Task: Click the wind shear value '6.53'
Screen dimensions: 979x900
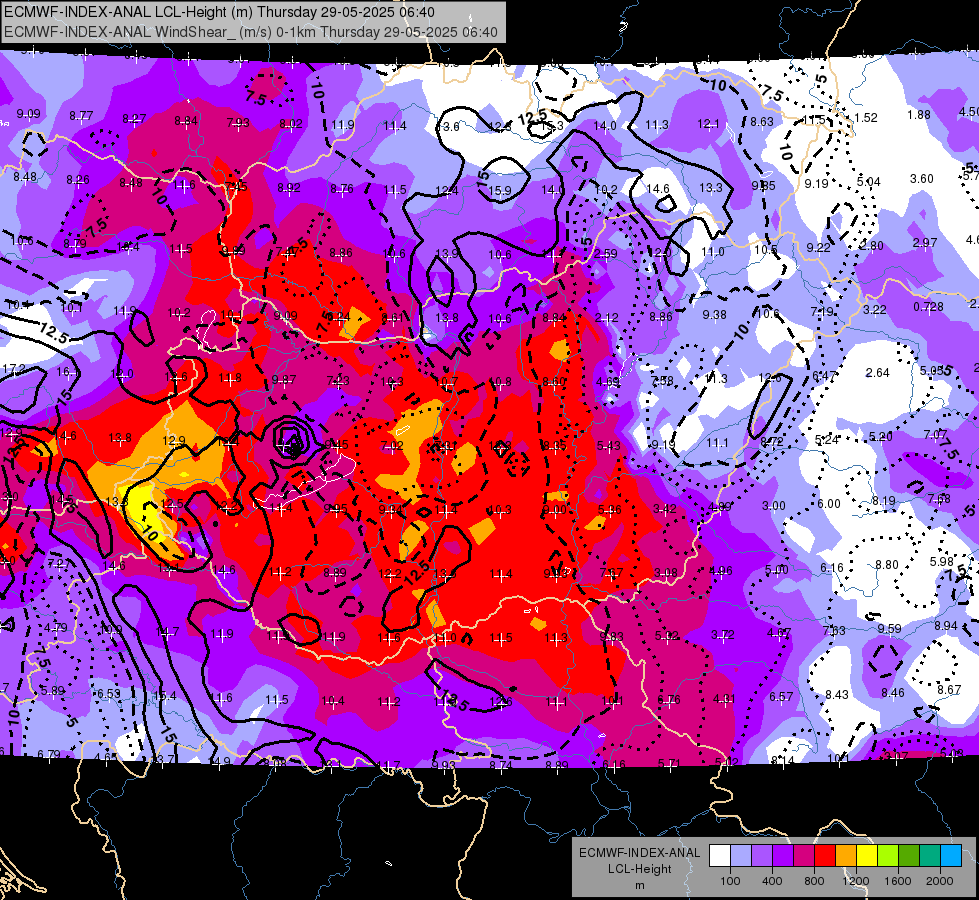Action: click(109, 693)
